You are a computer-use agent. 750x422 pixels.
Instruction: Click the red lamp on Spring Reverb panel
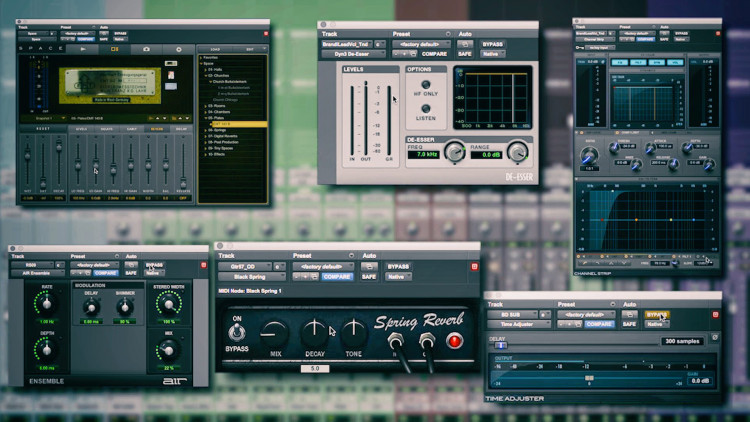pos(454,341)
